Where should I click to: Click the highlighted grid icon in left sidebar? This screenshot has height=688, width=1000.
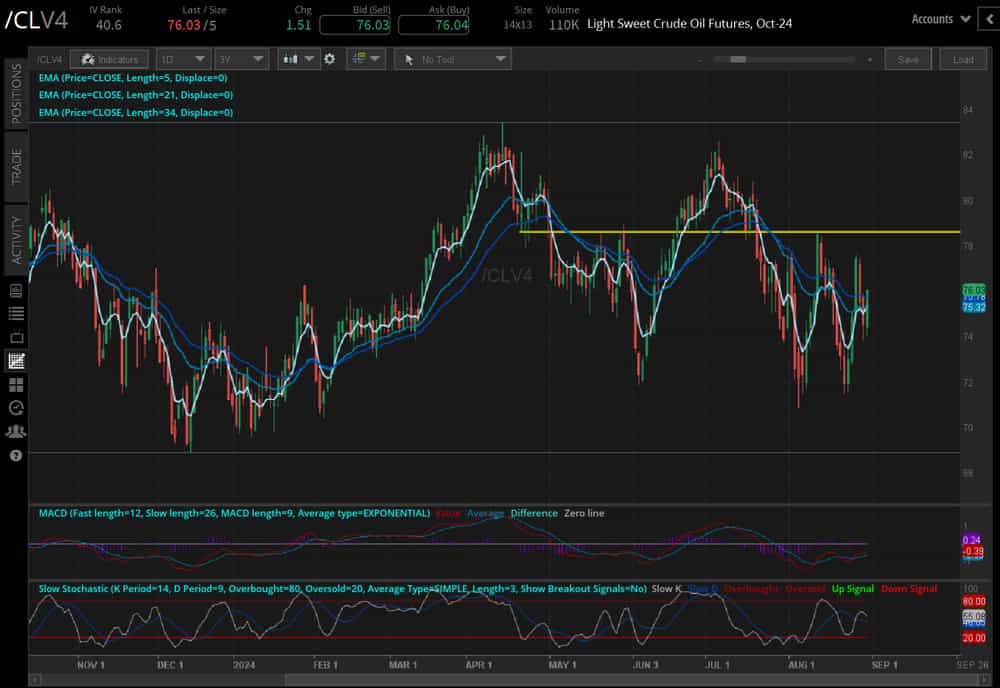[x=14, y=361]
